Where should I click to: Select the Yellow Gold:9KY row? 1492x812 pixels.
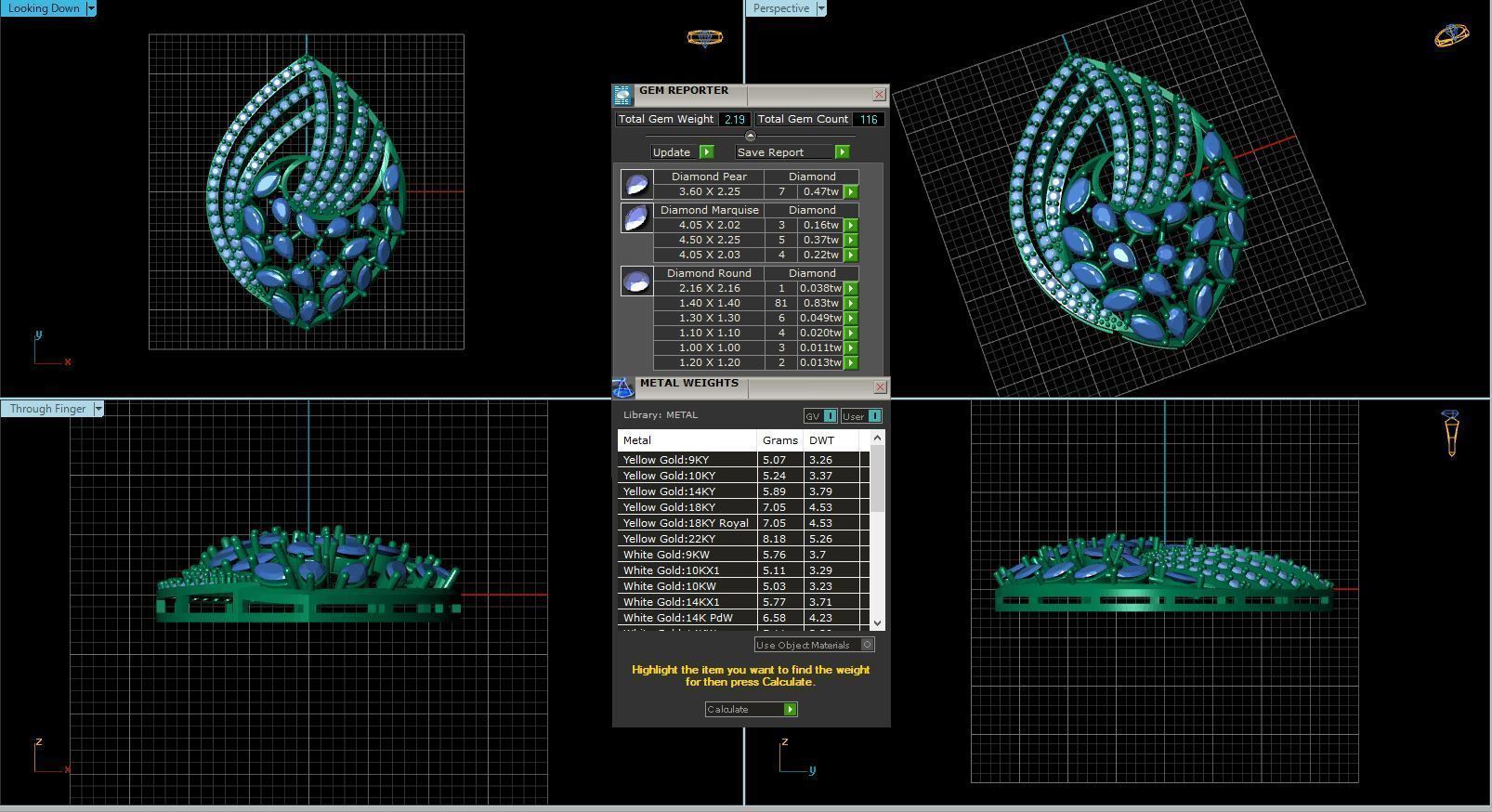point(743,460)
